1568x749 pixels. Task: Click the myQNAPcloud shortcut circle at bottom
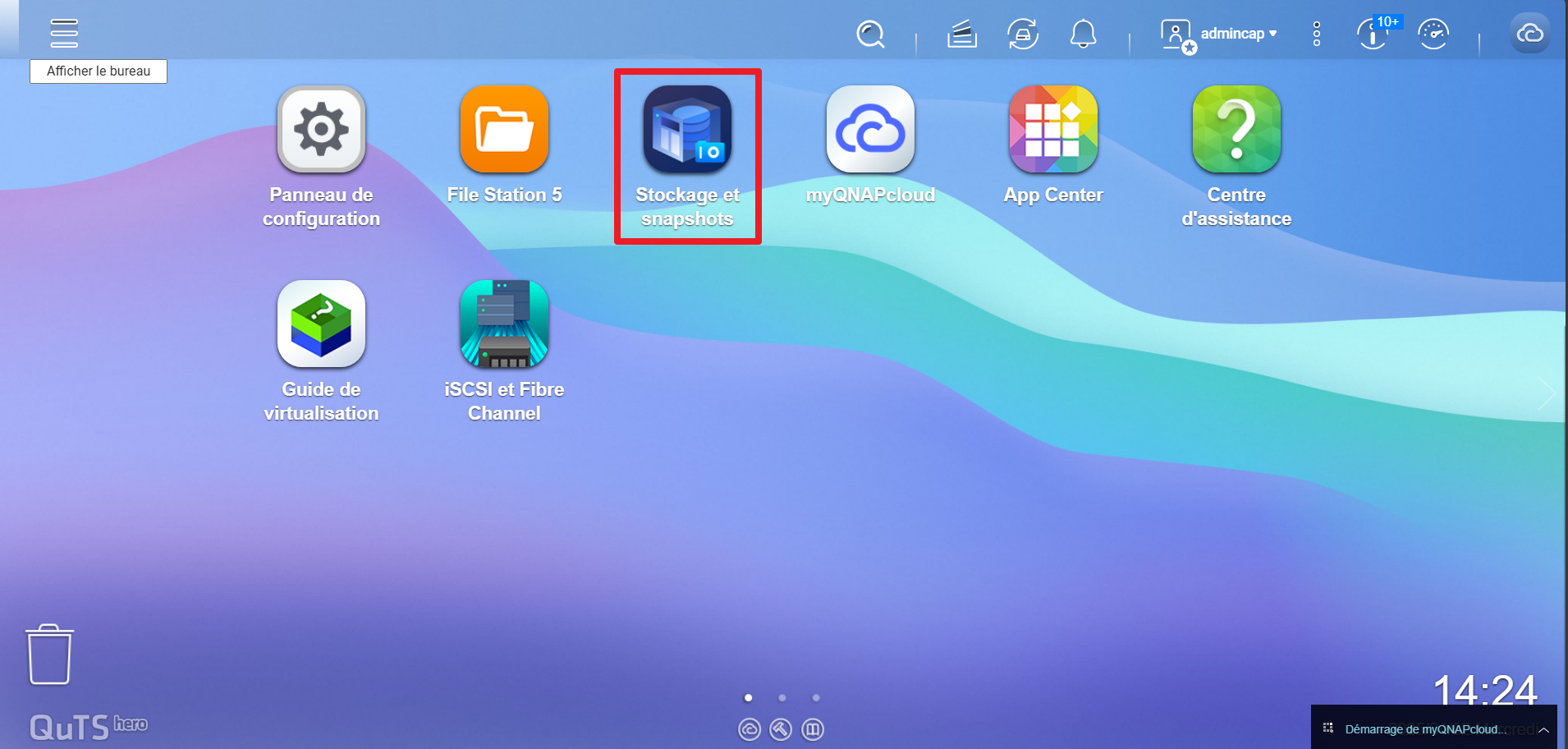[750, 729]
